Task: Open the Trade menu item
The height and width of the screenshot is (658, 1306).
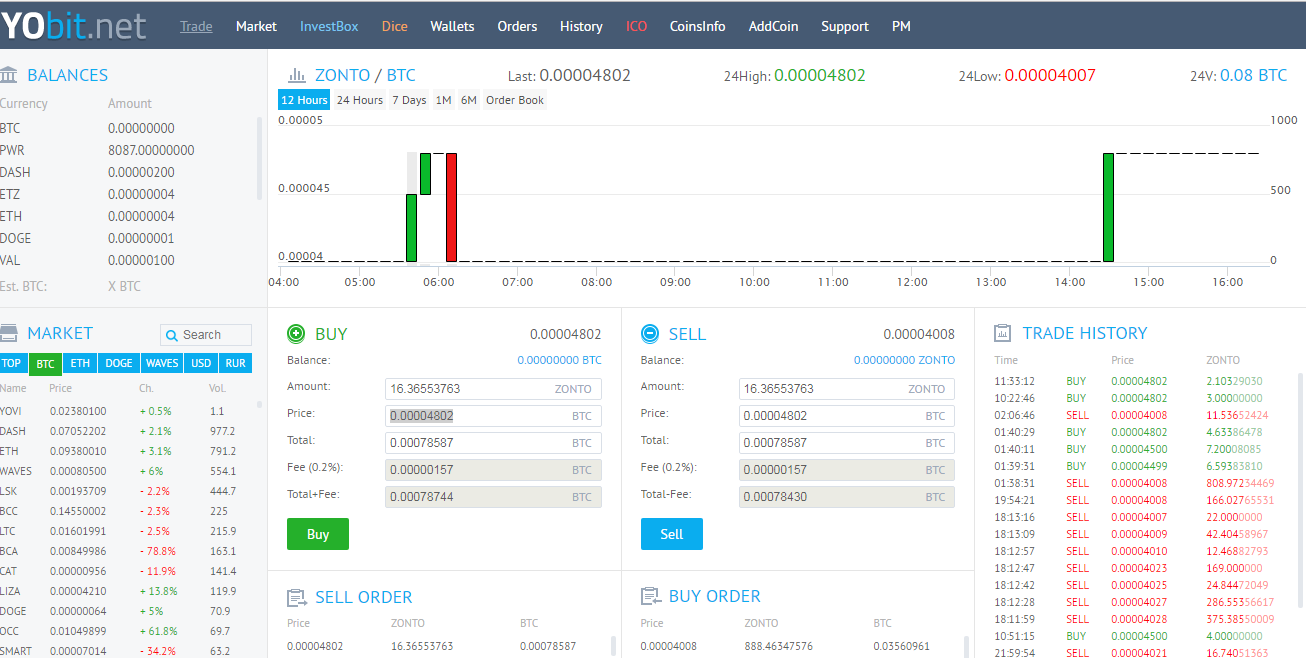Action: (x=196, y=26)
